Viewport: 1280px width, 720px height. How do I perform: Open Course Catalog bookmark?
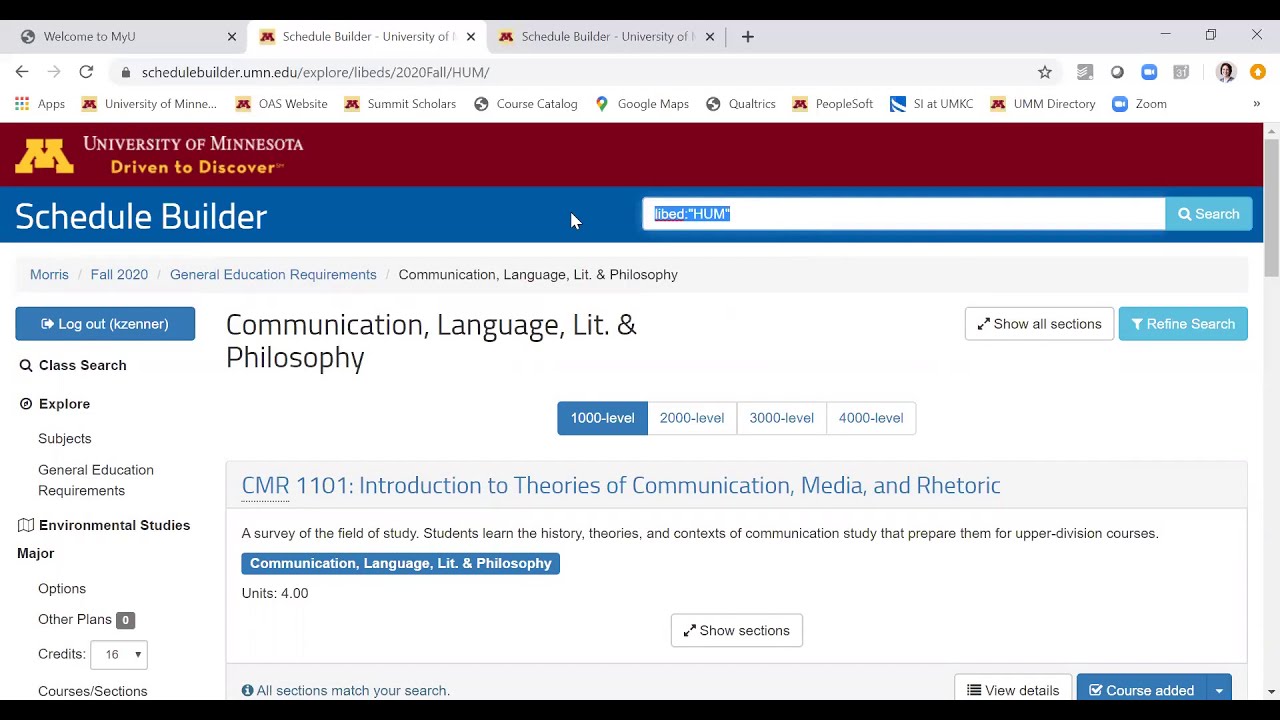(x=526, y=104)
